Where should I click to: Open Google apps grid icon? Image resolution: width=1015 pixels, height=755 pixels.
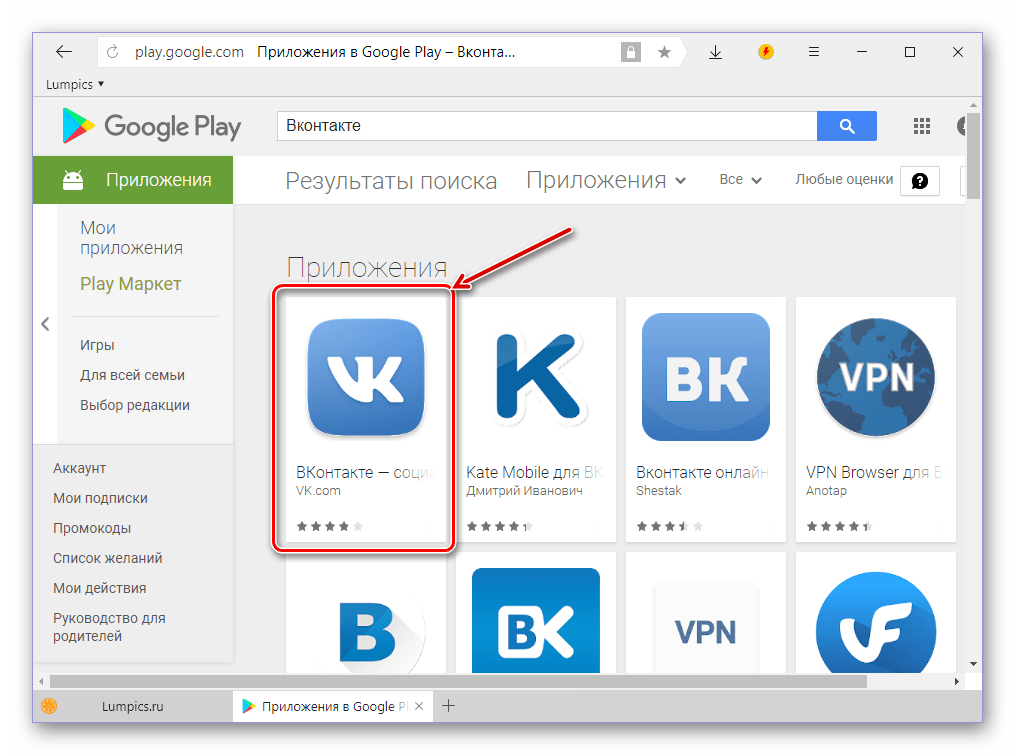(x=922, y=126)
